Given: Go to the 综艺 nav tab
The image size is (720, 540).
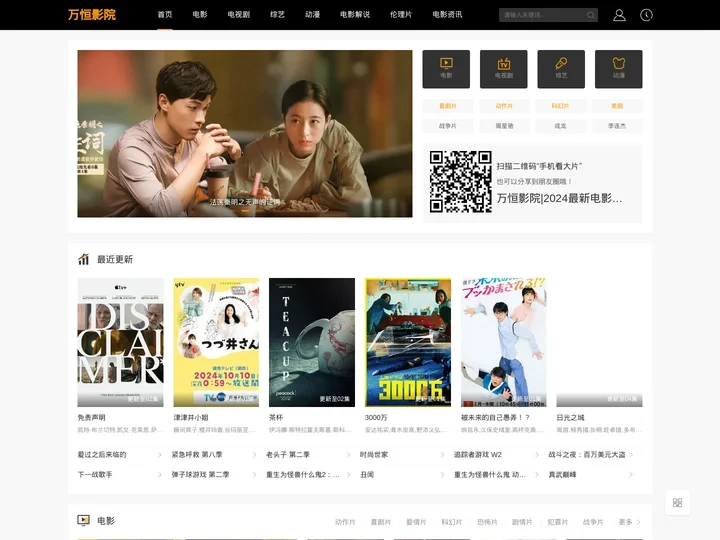Looking at the screenshot, I should click(x=277, y=15).
